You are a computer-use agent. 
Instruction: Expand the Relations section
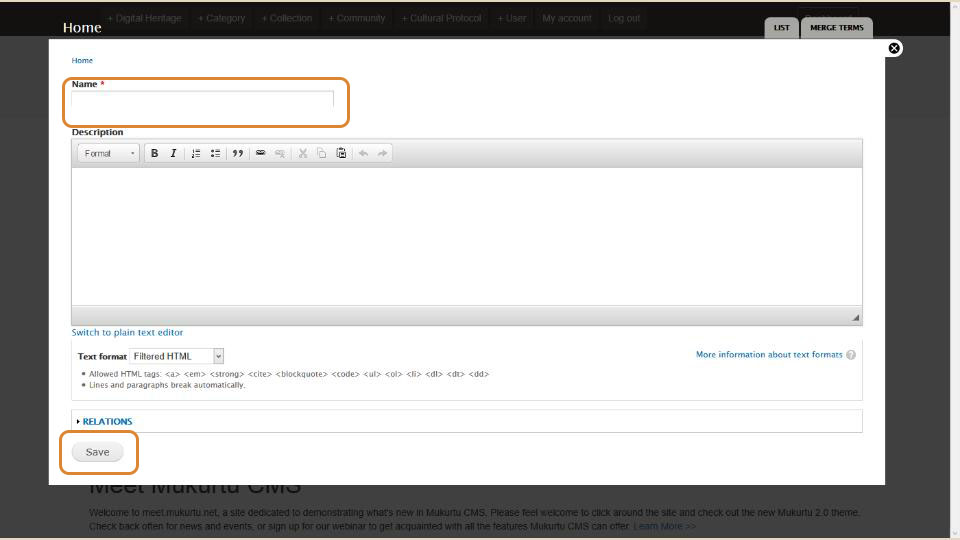click(x=107, y=421)
